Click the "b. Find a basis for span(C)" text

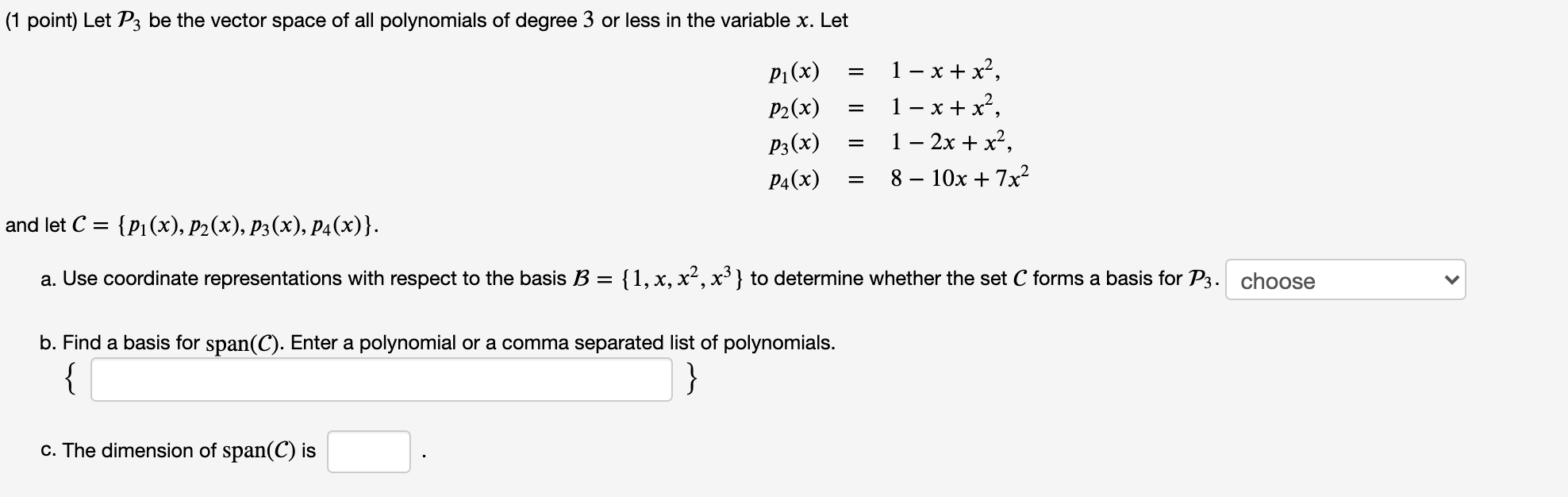click(x=162, y=343)
